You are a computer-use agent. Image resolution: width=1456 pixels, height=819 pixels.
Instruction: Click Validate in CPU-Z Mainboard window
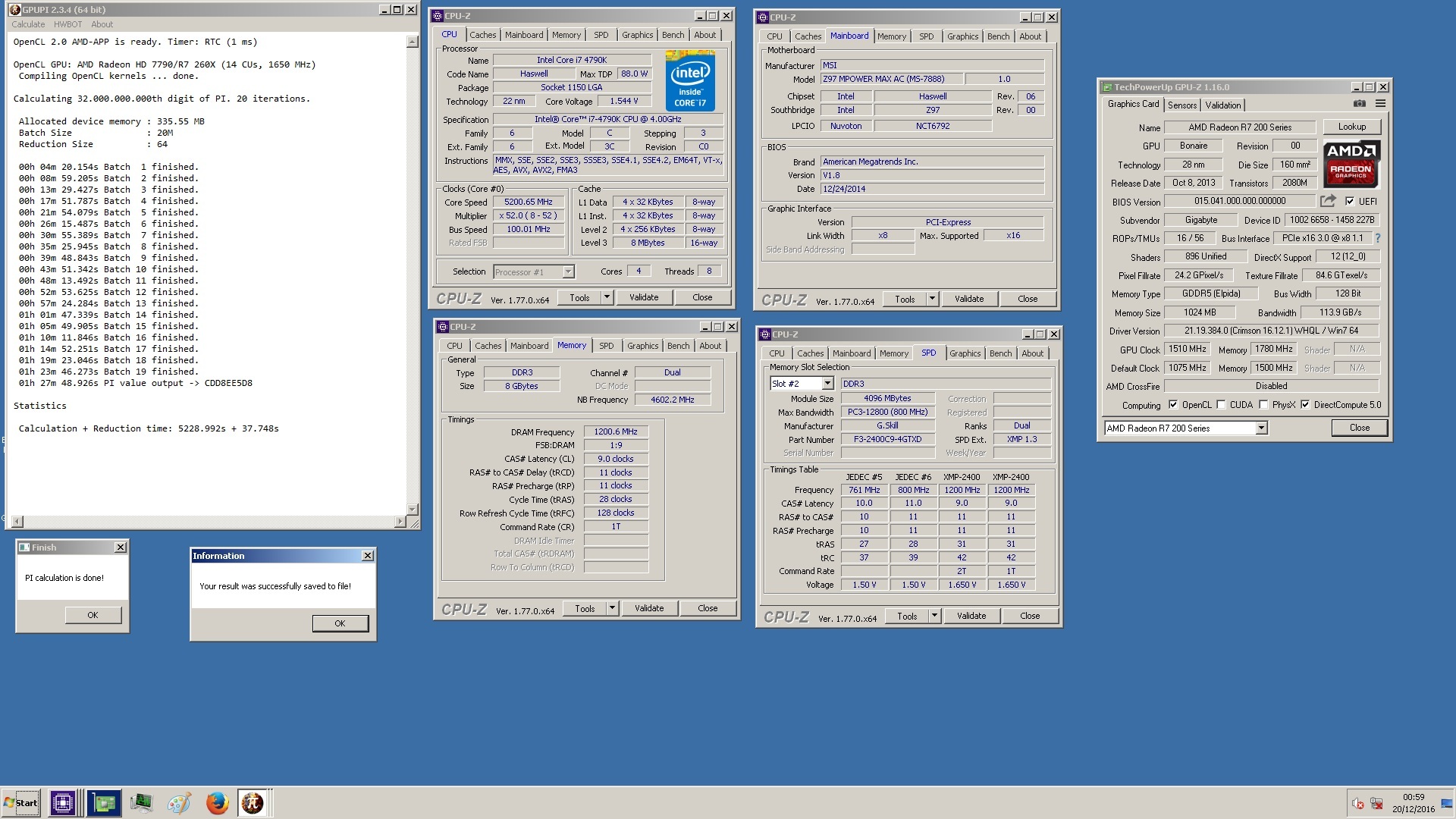[968, 300]
